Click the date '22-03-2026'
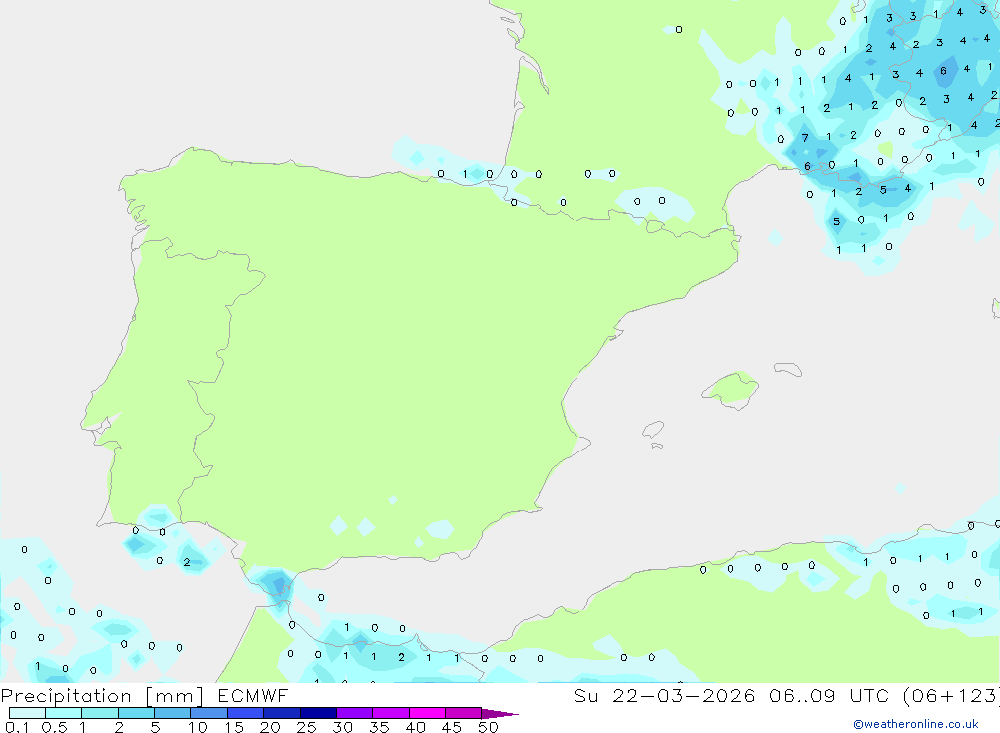 684,695
